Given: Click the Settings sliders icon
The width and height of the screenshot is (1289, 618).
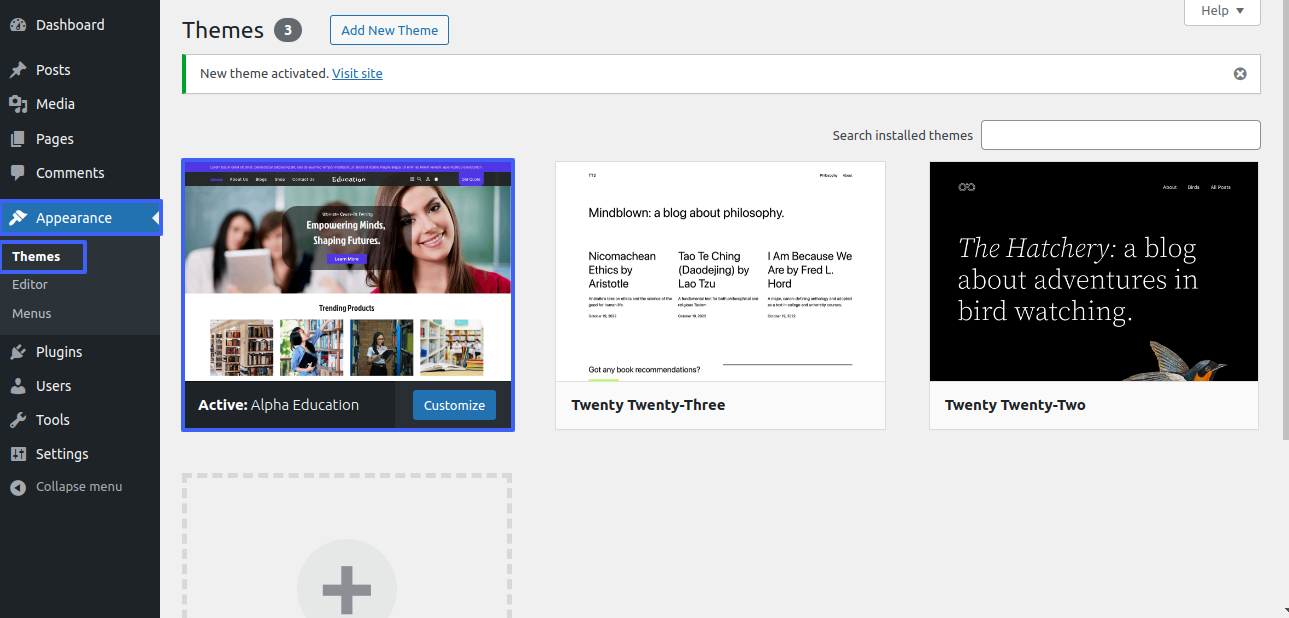Looking at the screenshot, I should [18, 454].
